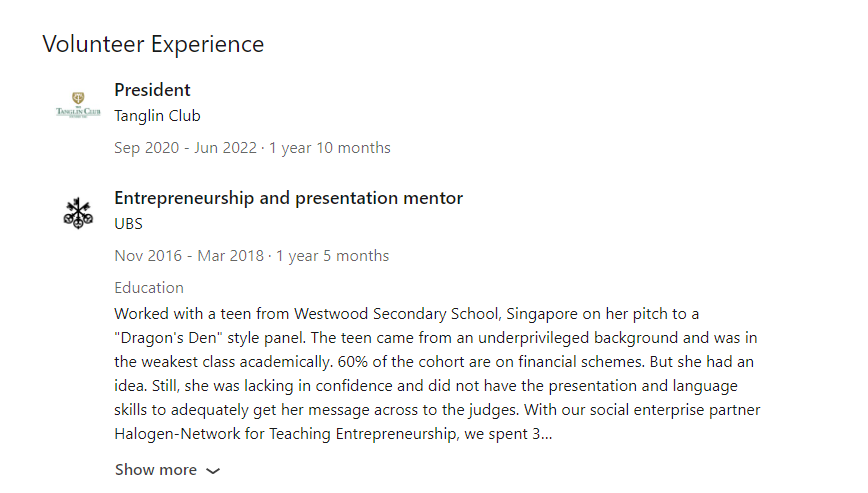Click the Show more link
Screen dimensions: 868x493
point(167,470)
